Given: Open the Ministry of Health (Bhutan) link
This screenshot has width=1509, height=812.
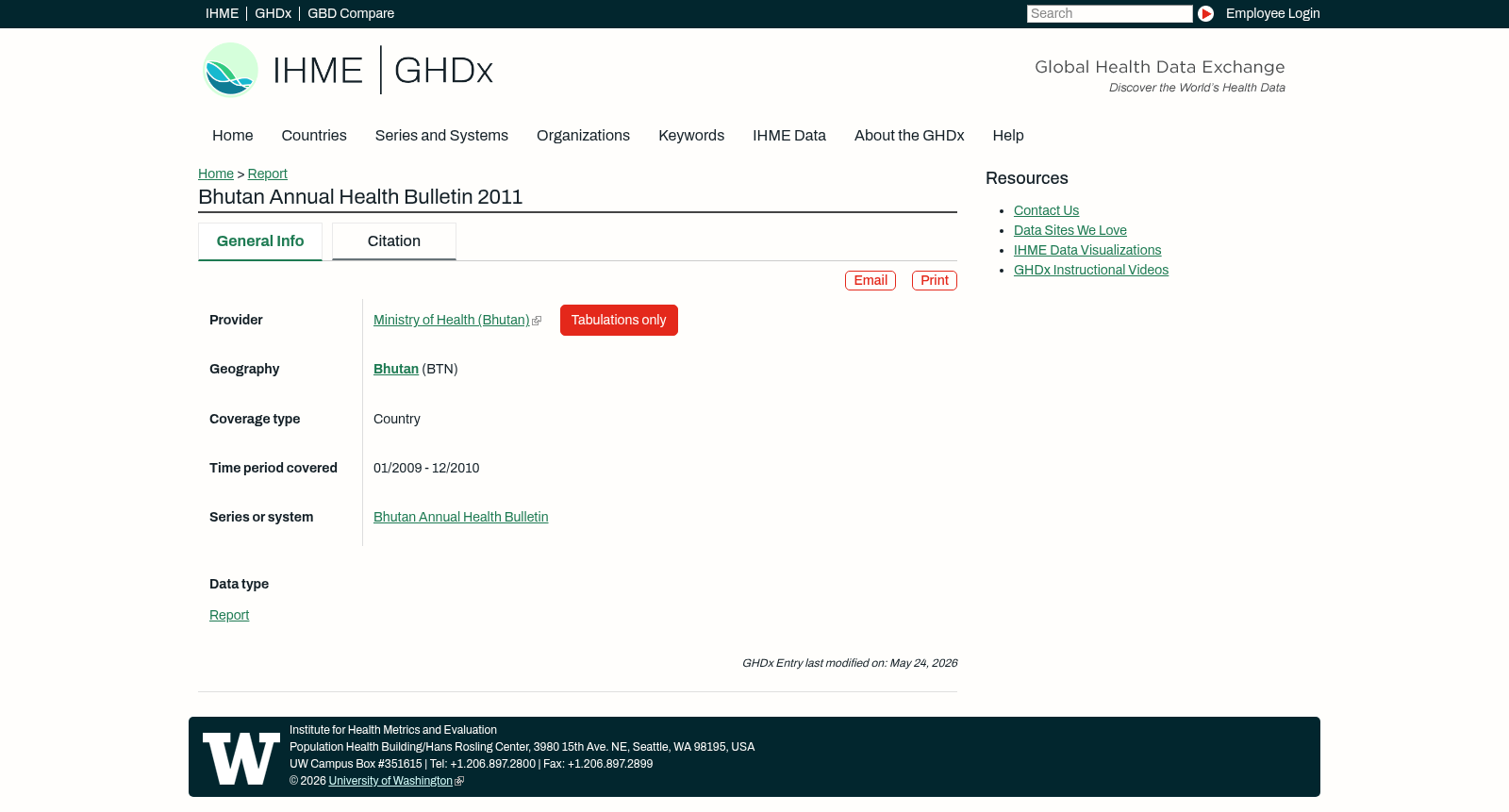Looking at the screenshot, I should pos(452,321).
